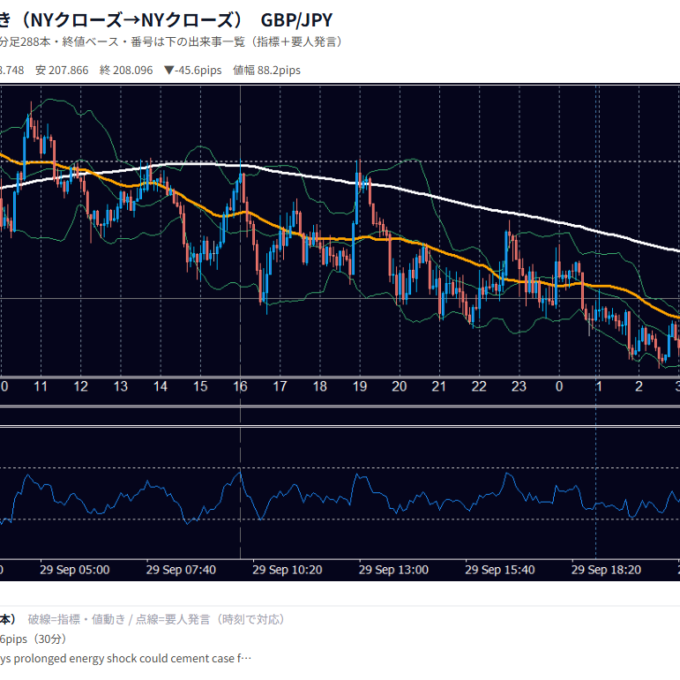This screenshot has height=680, width=680.
Task: Click hour label 12 on the chart axis
Action: coord(81,386)
